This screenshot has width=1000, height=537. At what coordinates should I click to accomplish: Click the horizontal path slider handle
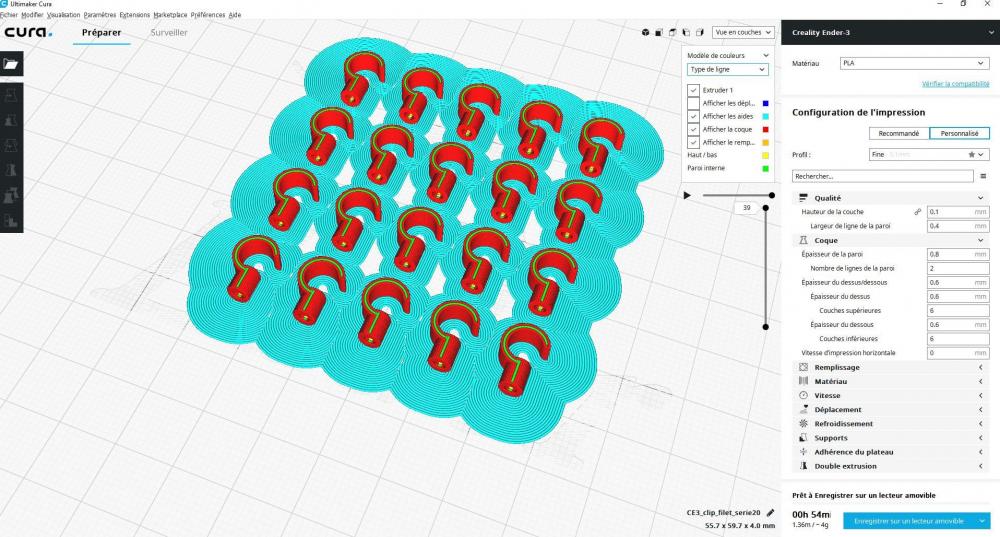772,195
